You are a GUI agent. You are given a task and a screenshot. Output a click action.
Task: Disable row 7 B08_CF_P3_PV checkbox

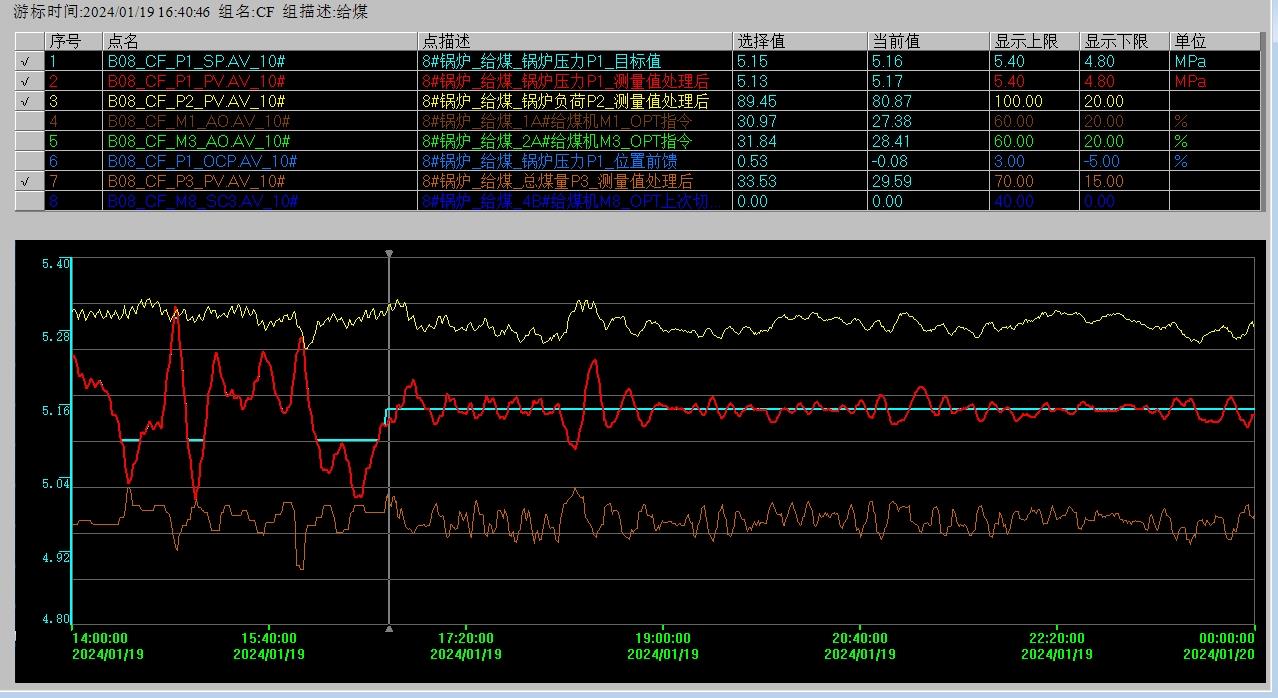[x=26, y=181]
